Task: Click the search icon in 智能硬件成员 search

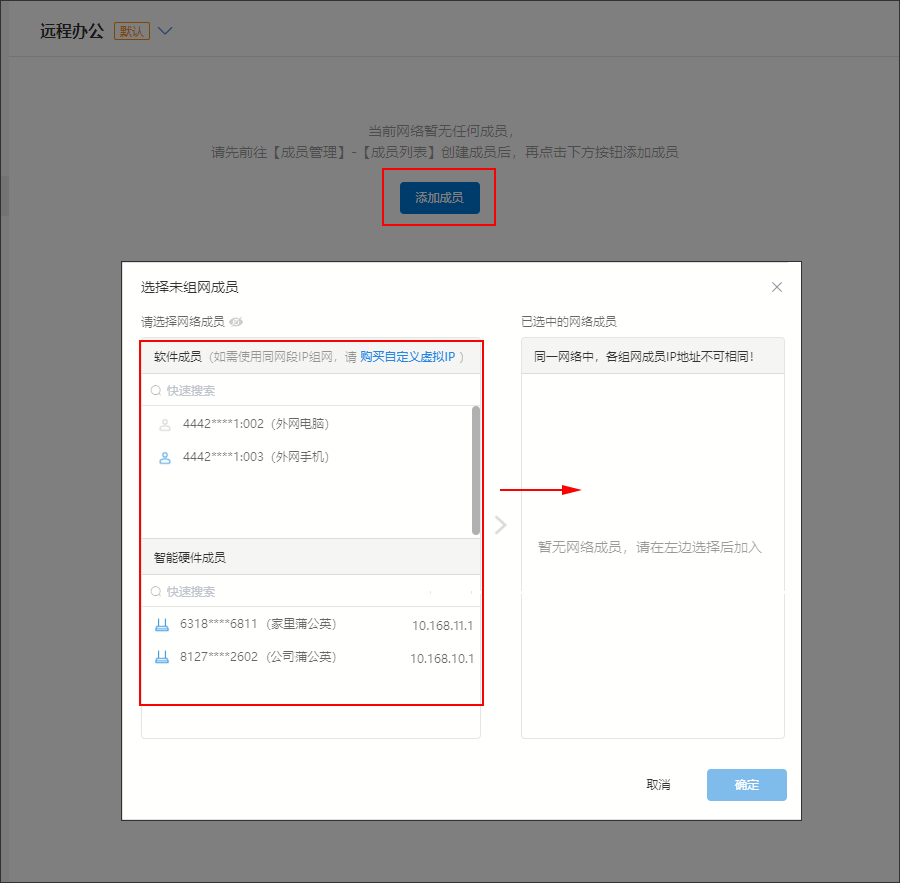Action: click(x=156, y=591)
